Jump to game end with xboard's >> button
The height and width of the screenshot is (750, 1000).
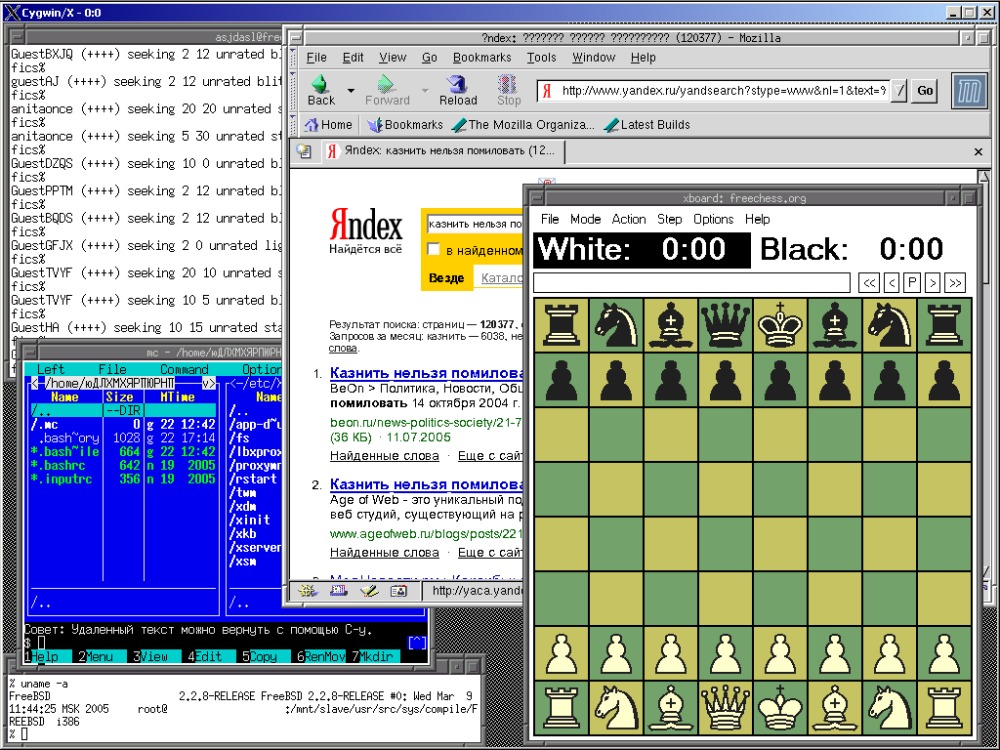pyautogui.click(x=955, y=283)
